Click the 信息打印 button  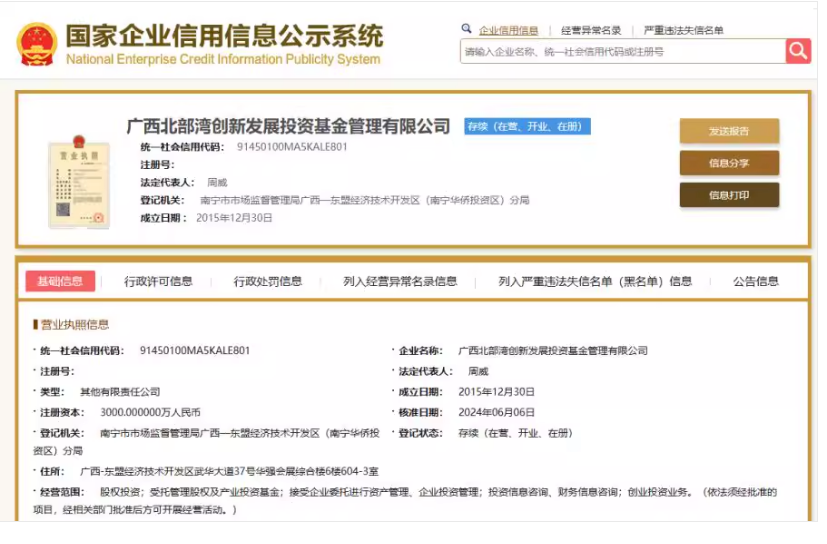729,195
